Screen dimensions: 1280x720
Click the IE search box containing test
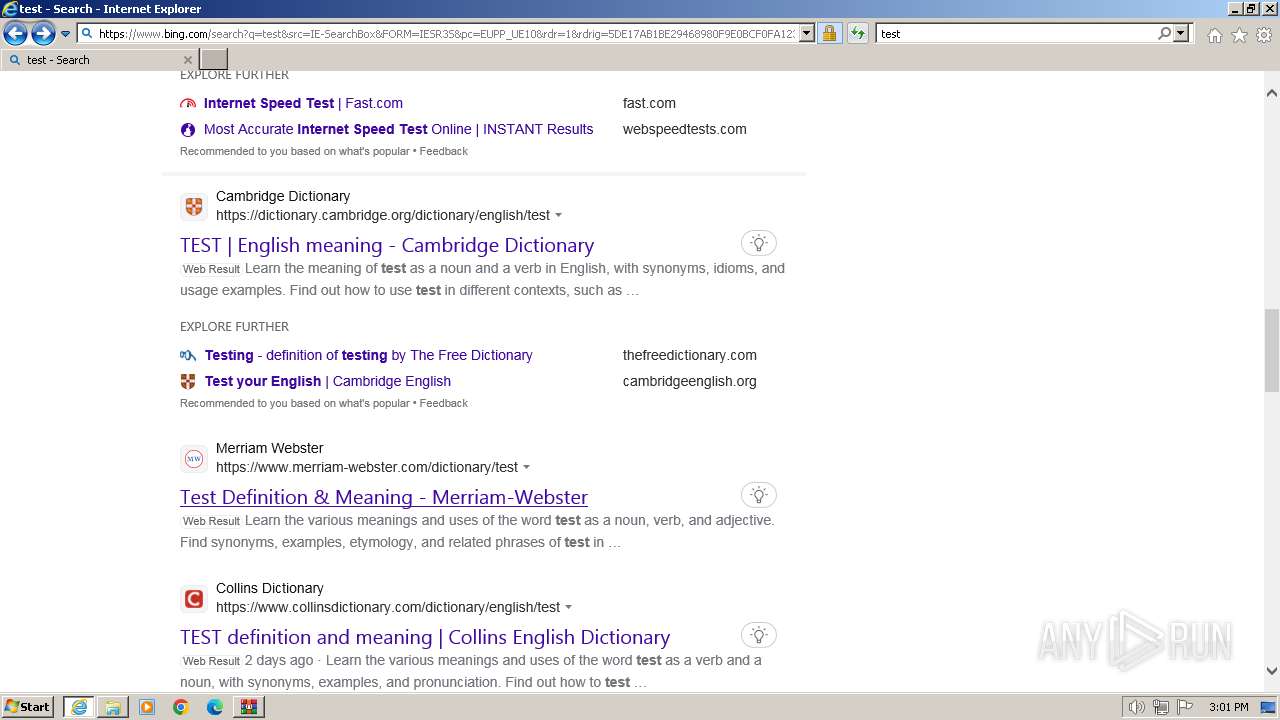point(1015,34)
